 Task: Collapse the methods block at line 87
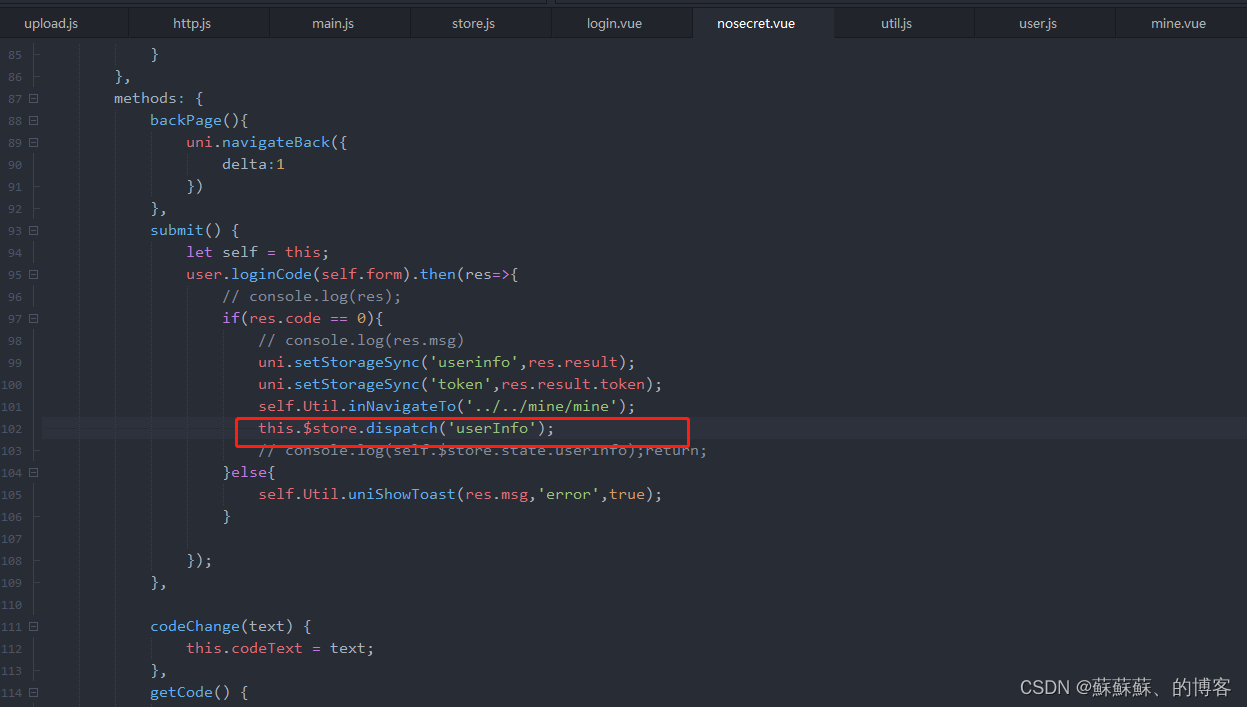click(34, 98)
